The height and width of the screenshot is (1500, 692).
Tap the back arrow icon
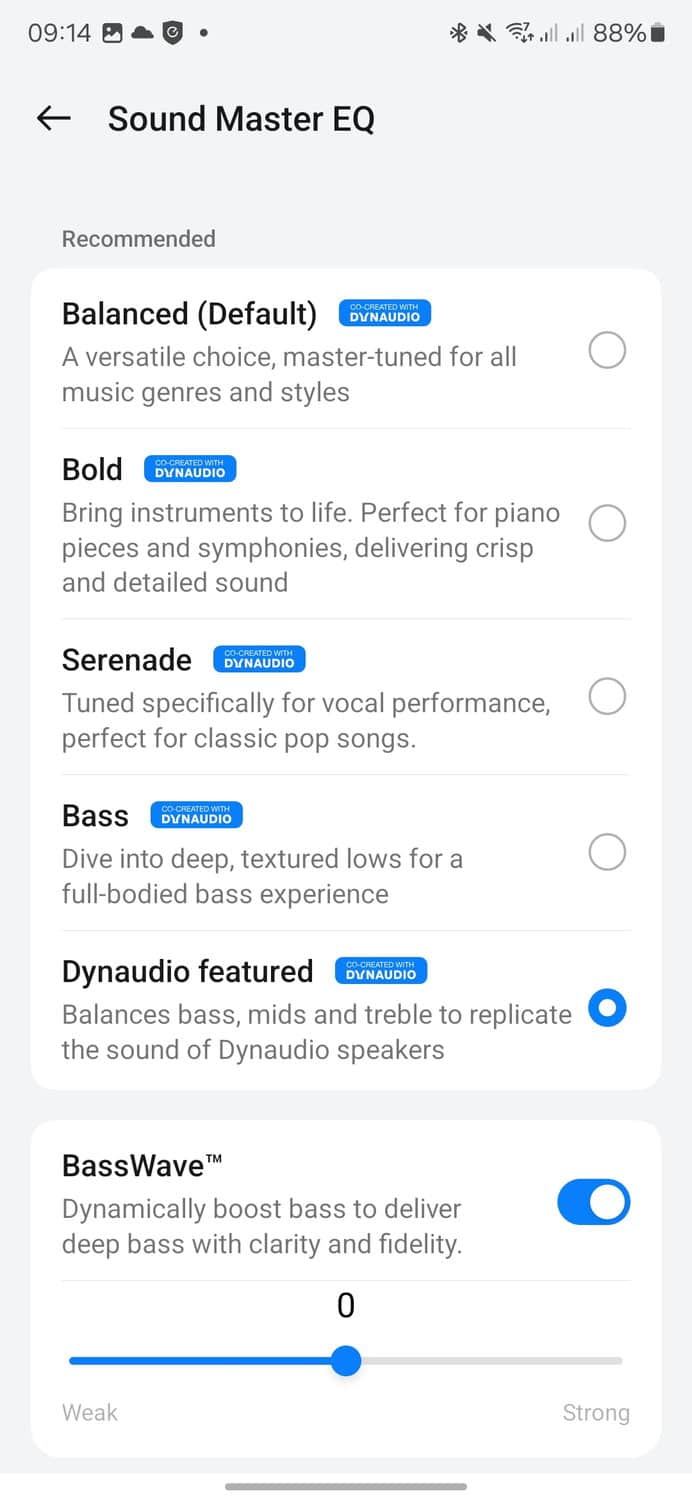point(54,119)
